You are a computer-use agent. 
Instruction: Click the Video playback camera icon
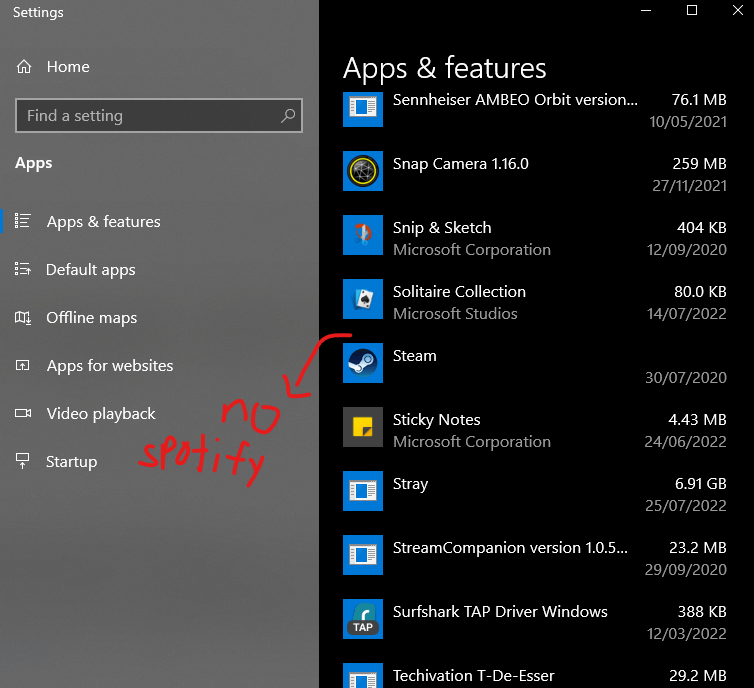(x=23, y=413)
